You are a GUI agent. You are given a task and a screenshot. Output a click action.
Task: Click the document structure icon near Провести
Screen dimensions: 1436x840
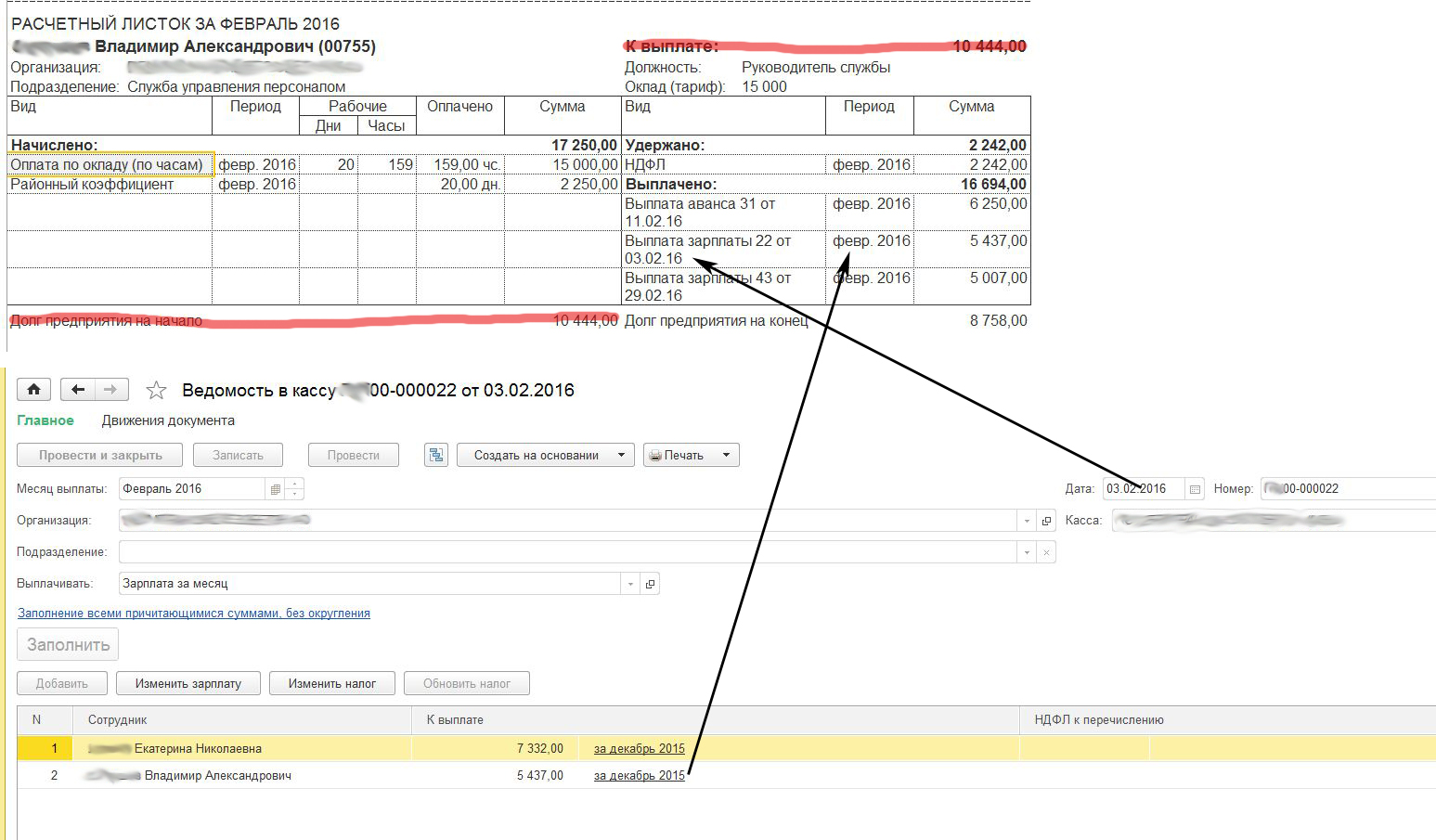pyautogui.click(x=436, y=455)
